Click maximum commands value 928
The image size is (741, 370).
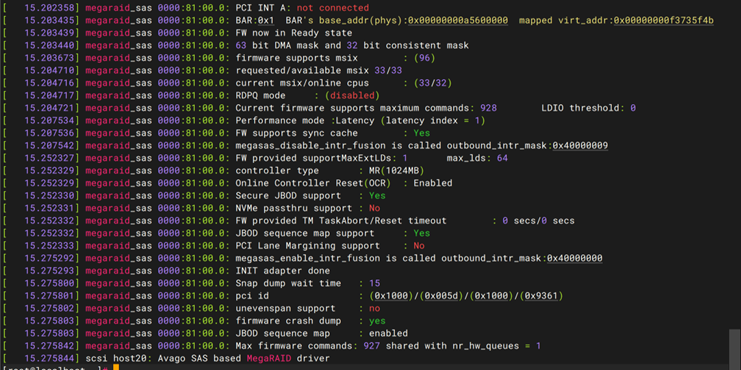(488, 108)
